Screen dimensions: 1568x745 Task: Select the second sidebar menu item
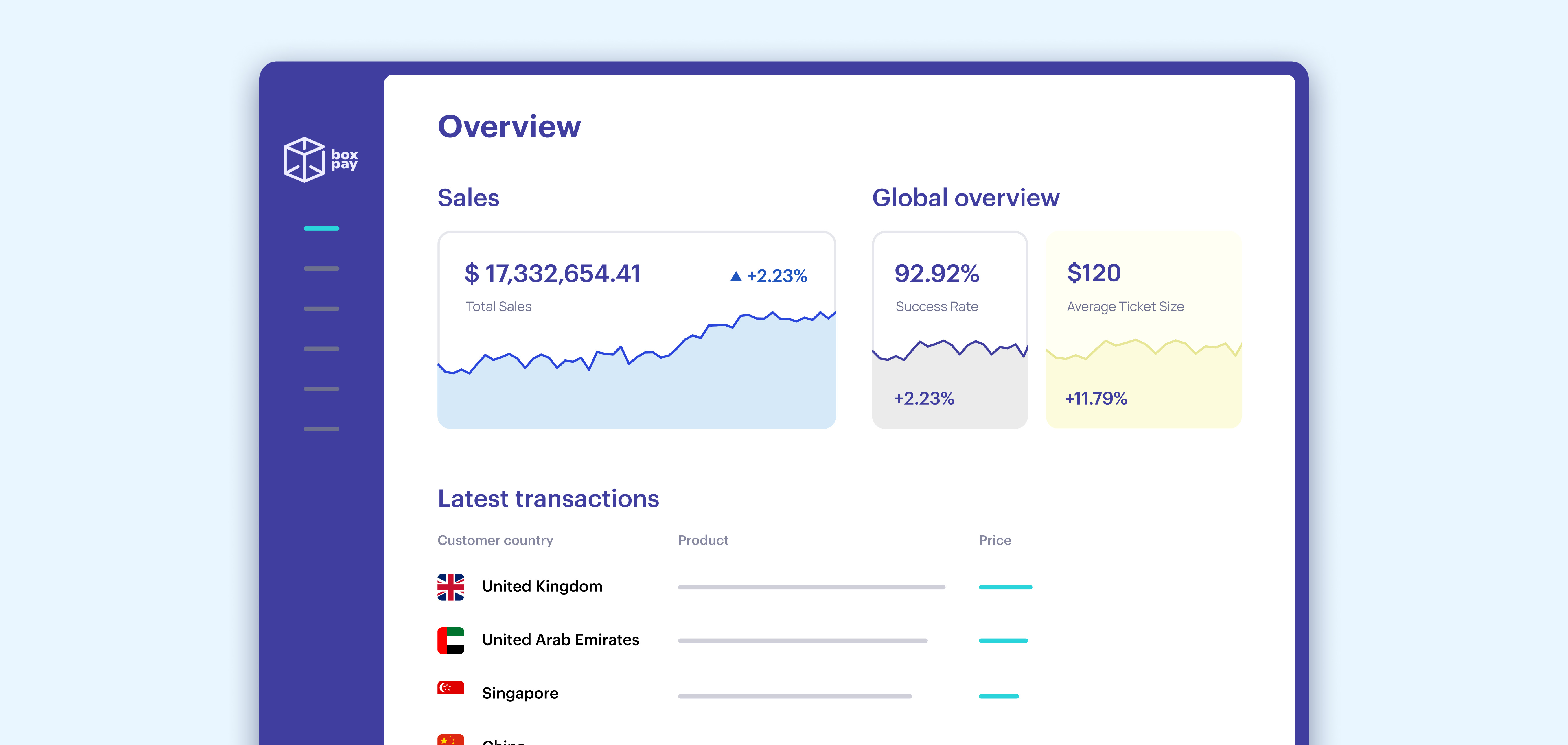point(321,268)
